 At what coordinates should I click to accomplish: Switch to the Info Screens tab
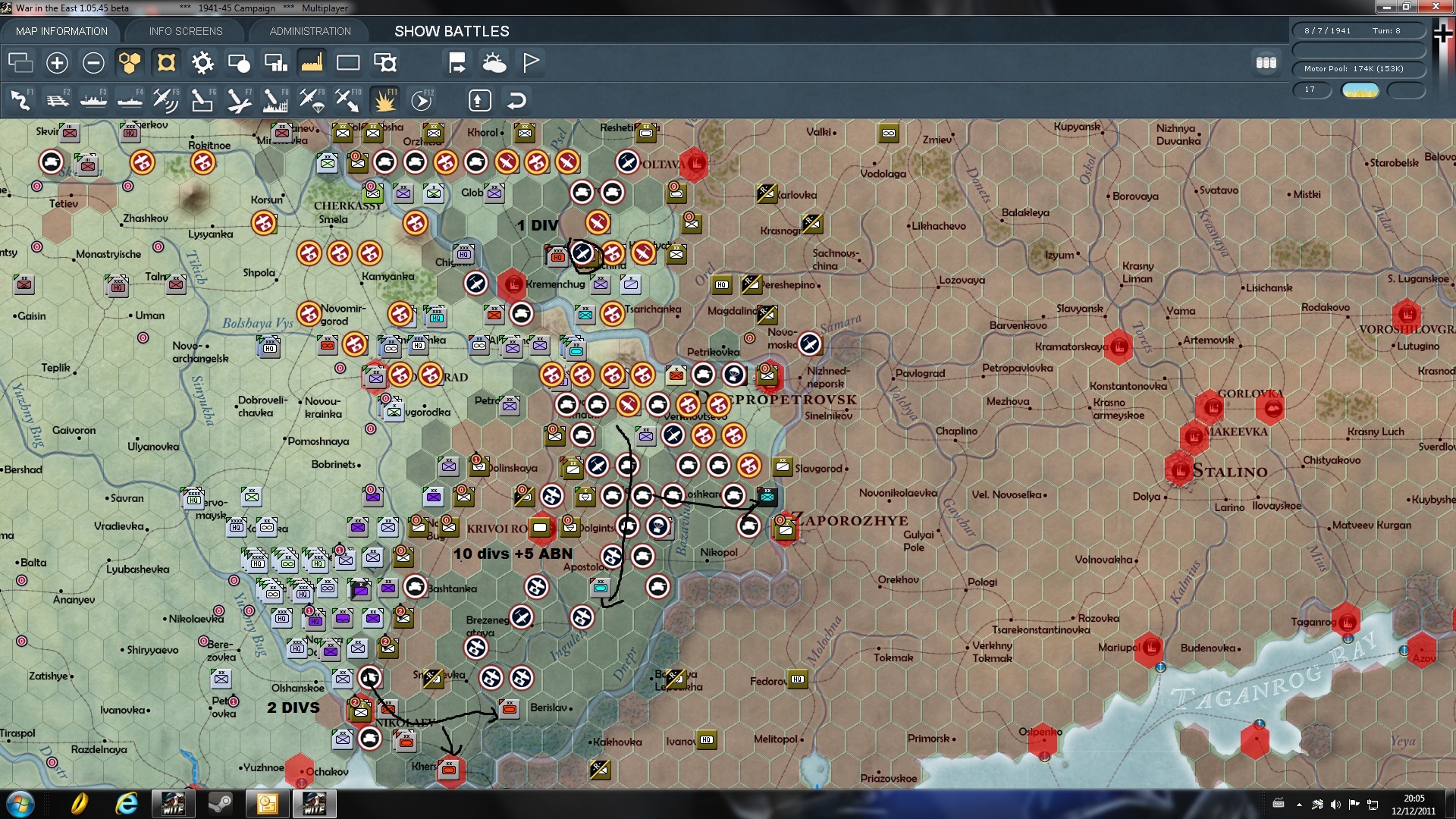186,31
